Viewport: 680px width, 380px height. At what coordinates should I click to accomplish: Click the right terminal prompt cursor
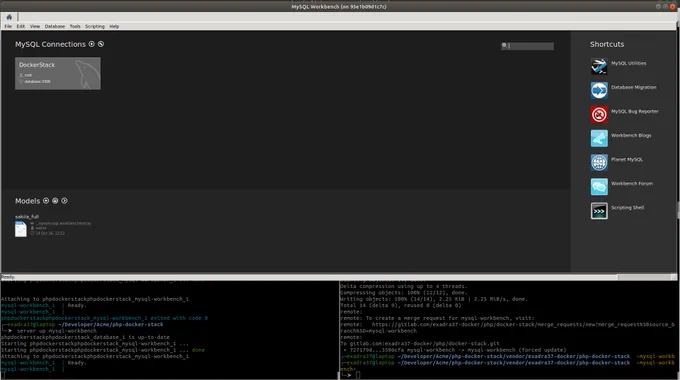358,375
